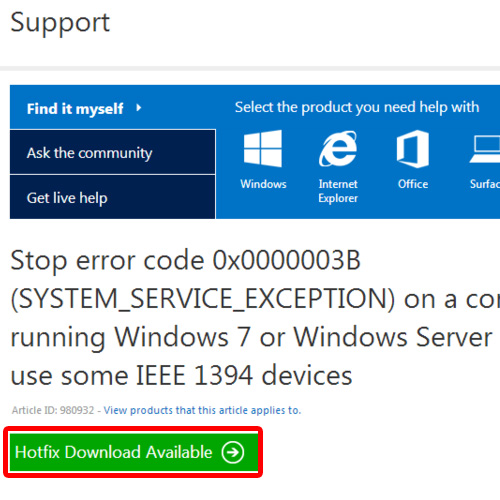The width and height of the screenshot is (500, 500).
Task: Select the Internet Explorer logo icon
Action: point(338,149)
